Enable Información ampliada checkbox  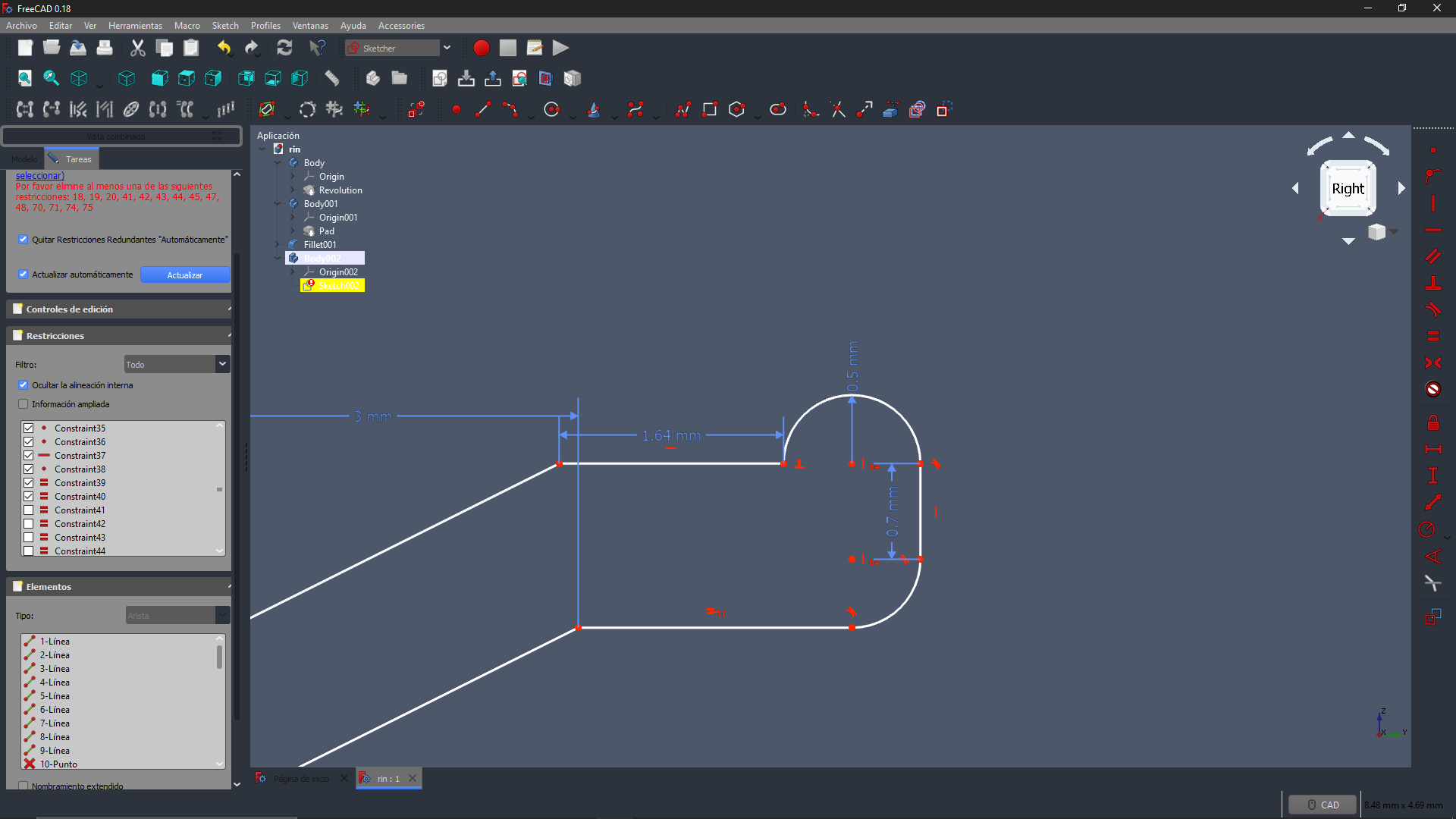pos(24,404)
